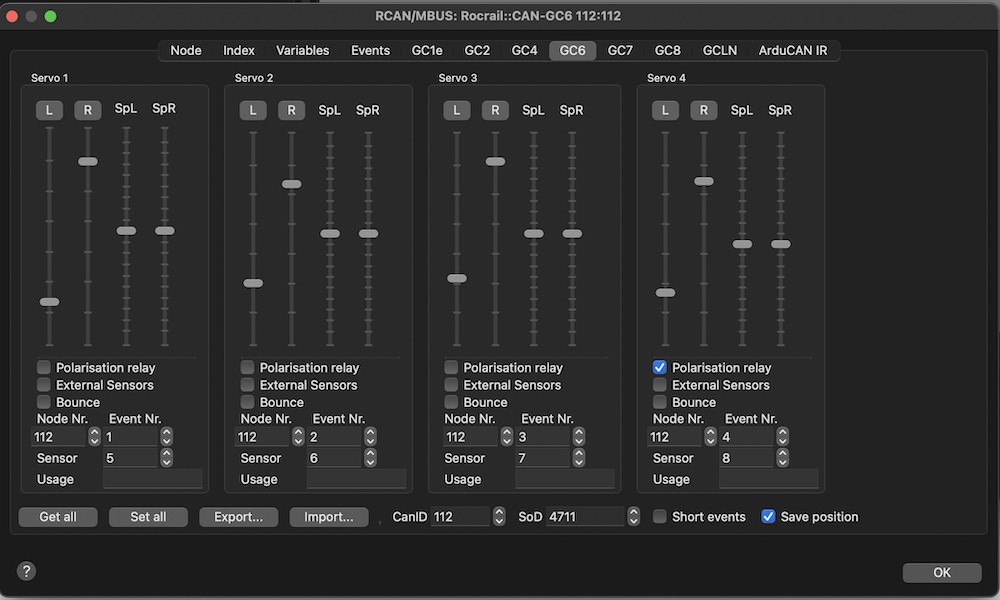Switch to the GC7 tab
Image resolution: width=1000 pixels, height=600 pixels.
pos(620,50)
